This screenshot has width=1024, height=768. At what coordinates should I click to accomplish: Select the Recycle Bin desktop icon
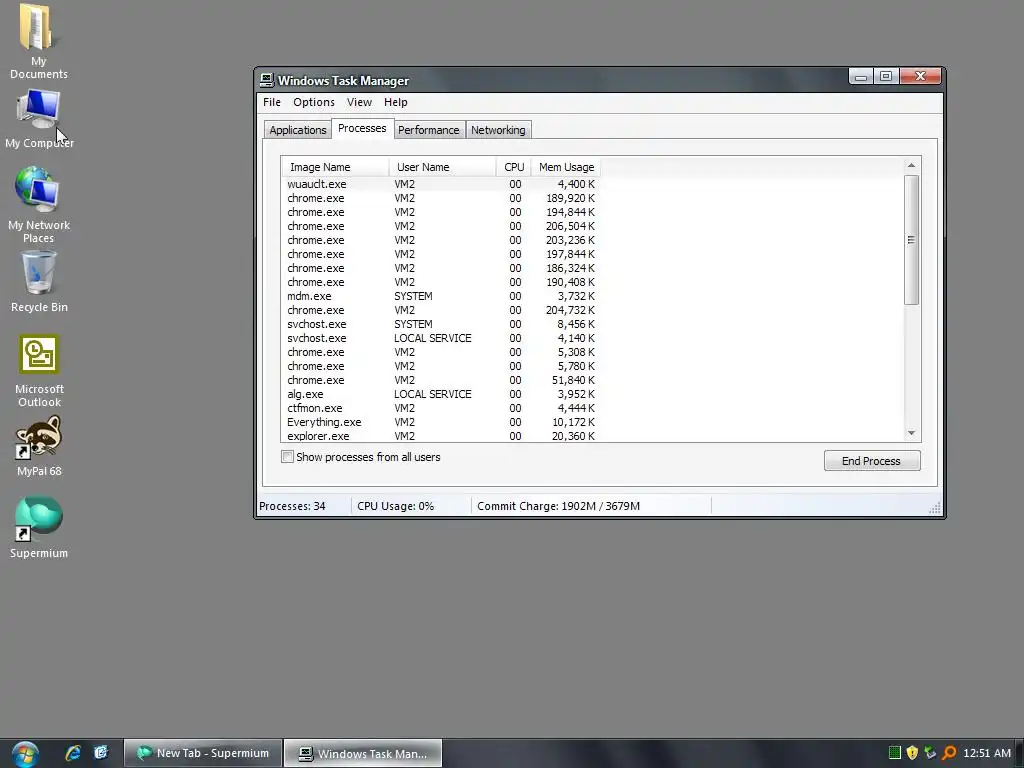(39, 273)
